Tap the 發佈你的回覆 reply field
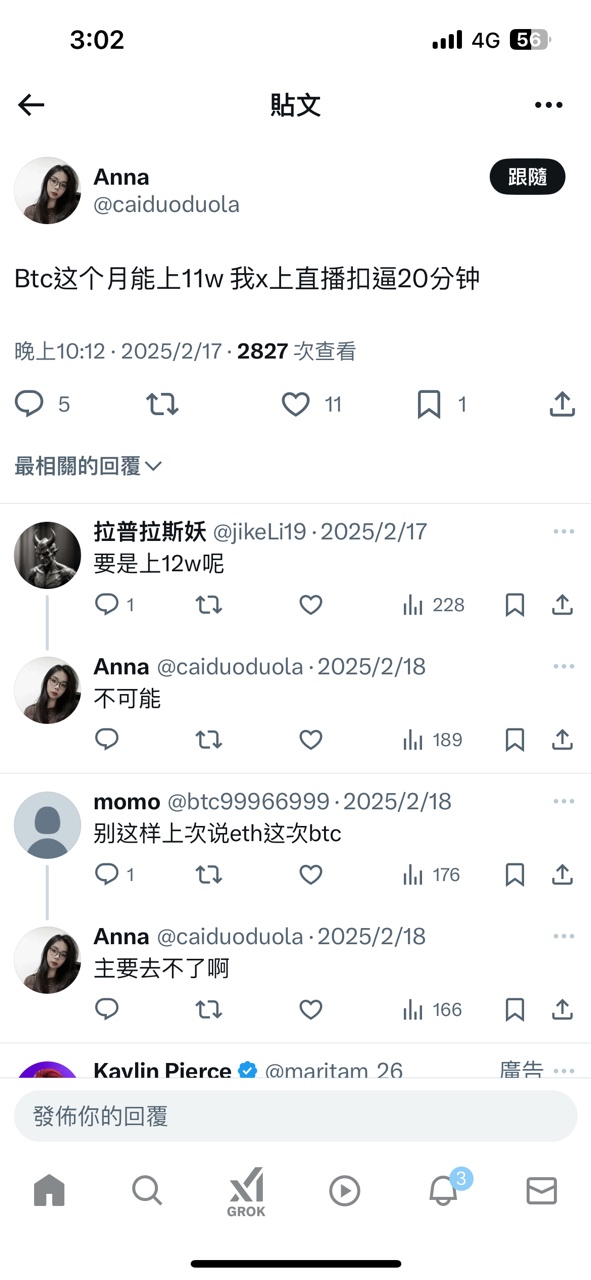The image size is (591, 1280). tap(295, 1116)
